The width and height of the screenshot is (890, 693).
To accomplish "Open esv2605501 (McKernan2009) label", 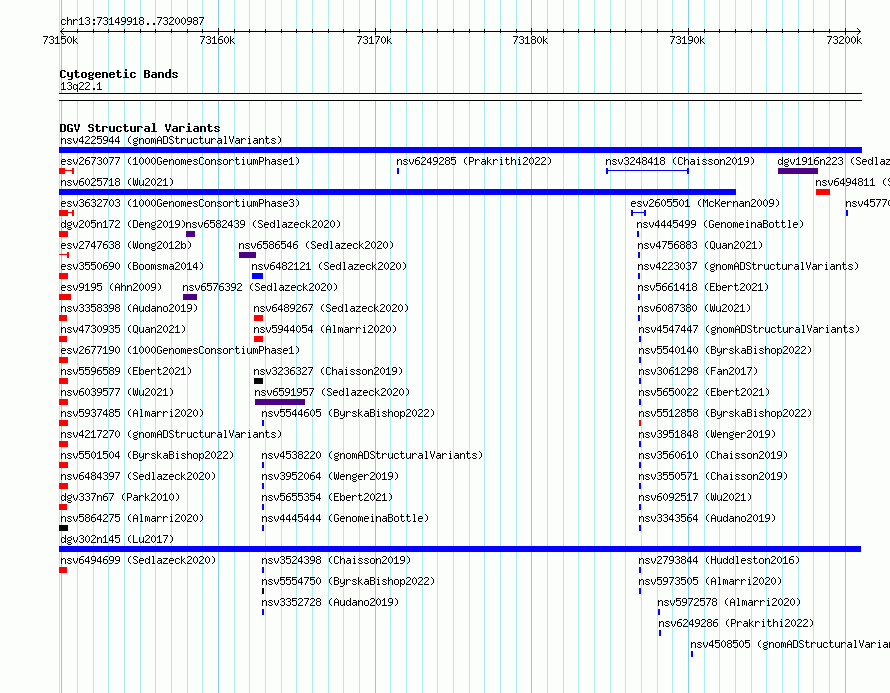I will coord(705,203).
